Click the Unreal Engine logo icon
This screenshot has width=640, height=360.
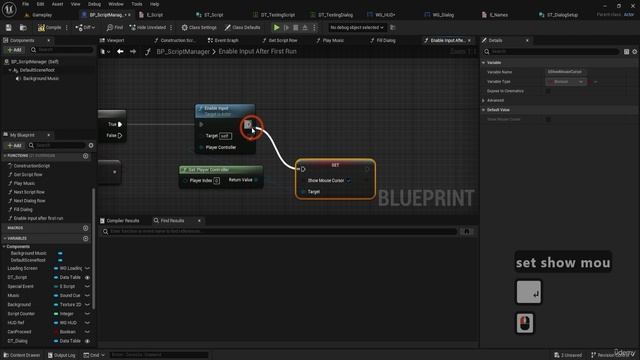(9, 9)
